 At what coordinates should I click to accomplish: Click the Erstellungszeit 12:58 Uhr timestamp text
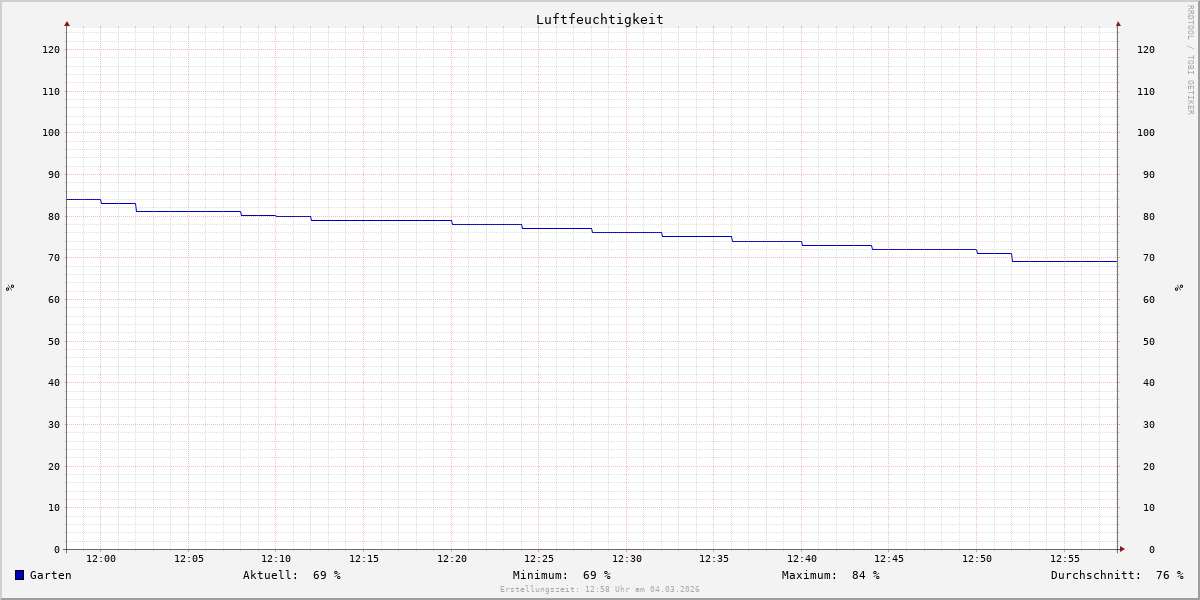tap(600, 590)
